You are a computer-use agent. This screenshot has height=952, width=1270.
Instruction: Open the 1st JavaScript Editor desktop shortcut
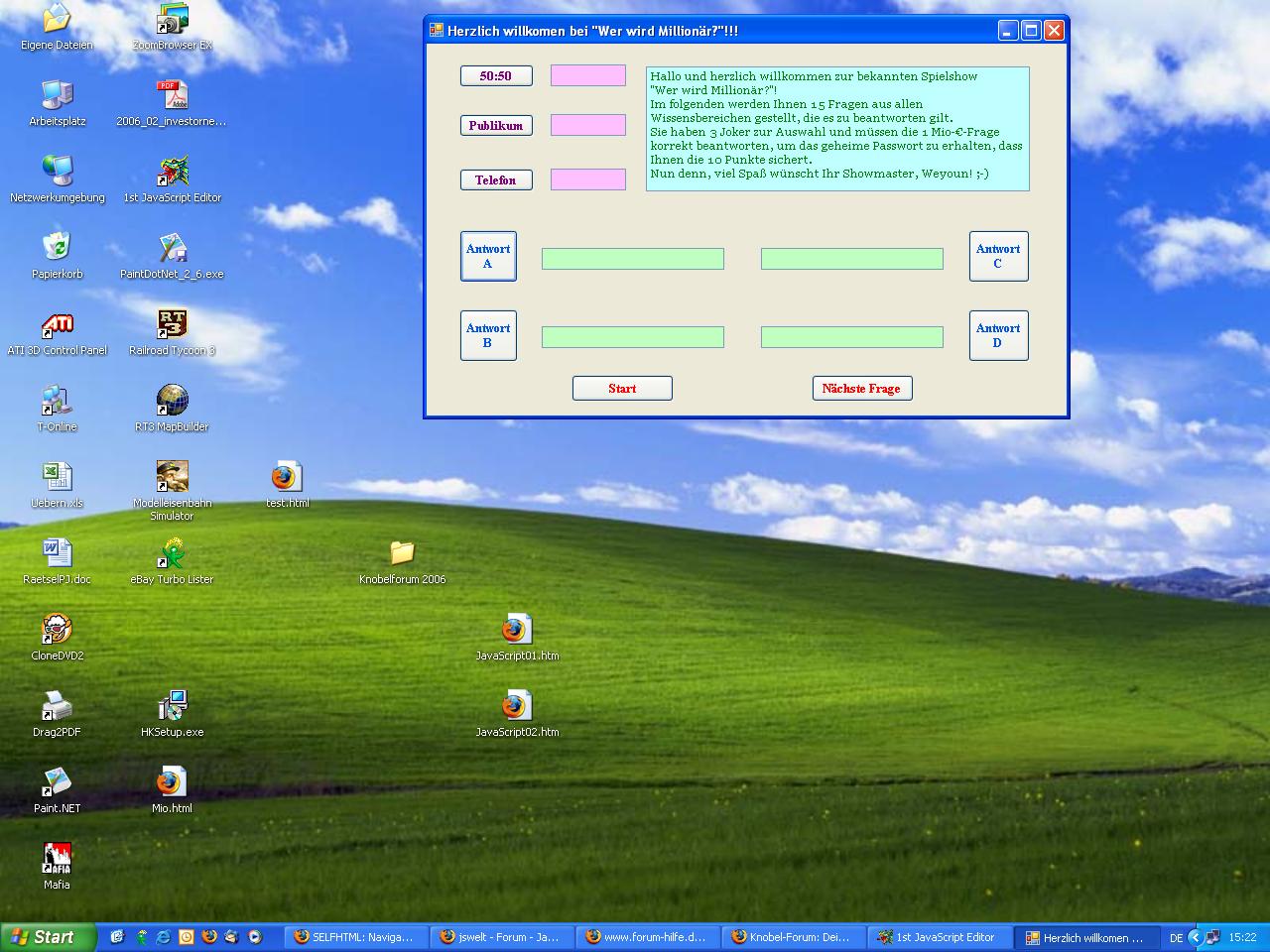(x=172, y=172)
